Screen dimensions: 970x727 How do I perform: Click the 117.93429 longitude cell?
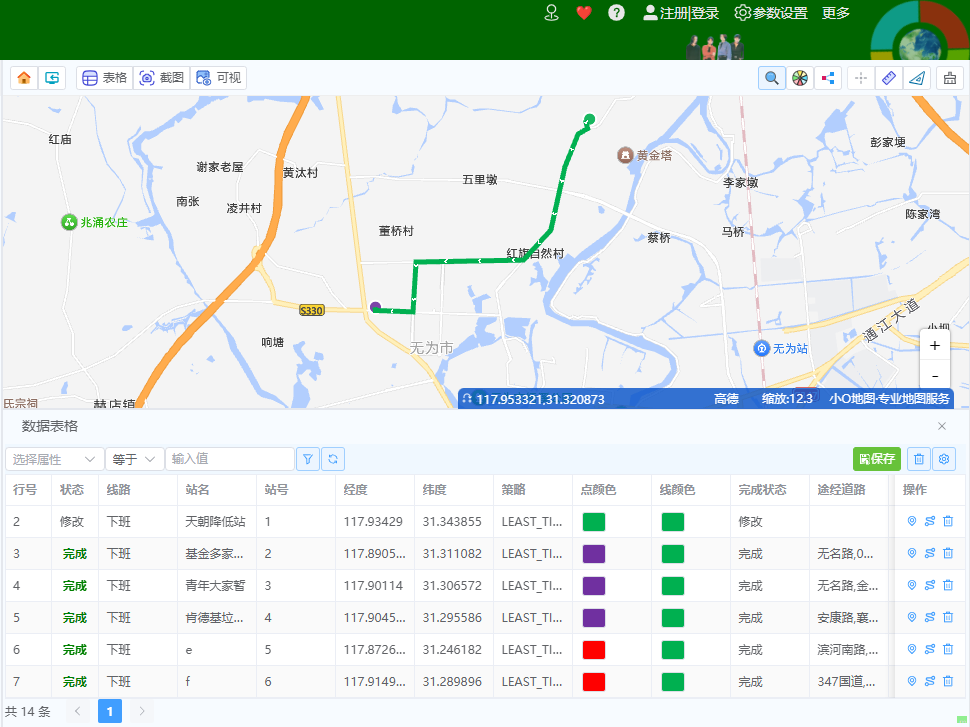click(373, 522)
